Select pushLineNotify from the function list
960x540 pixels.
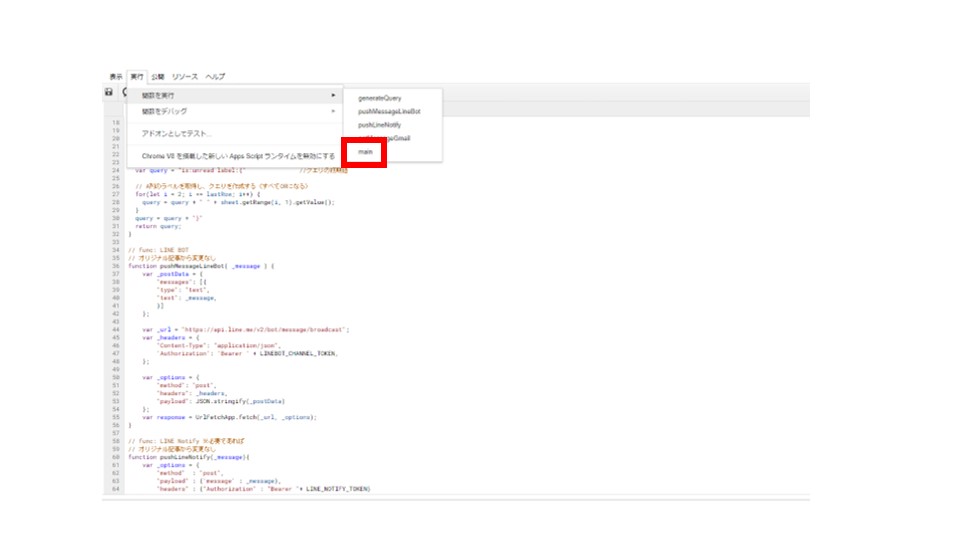tap(380, 125)
